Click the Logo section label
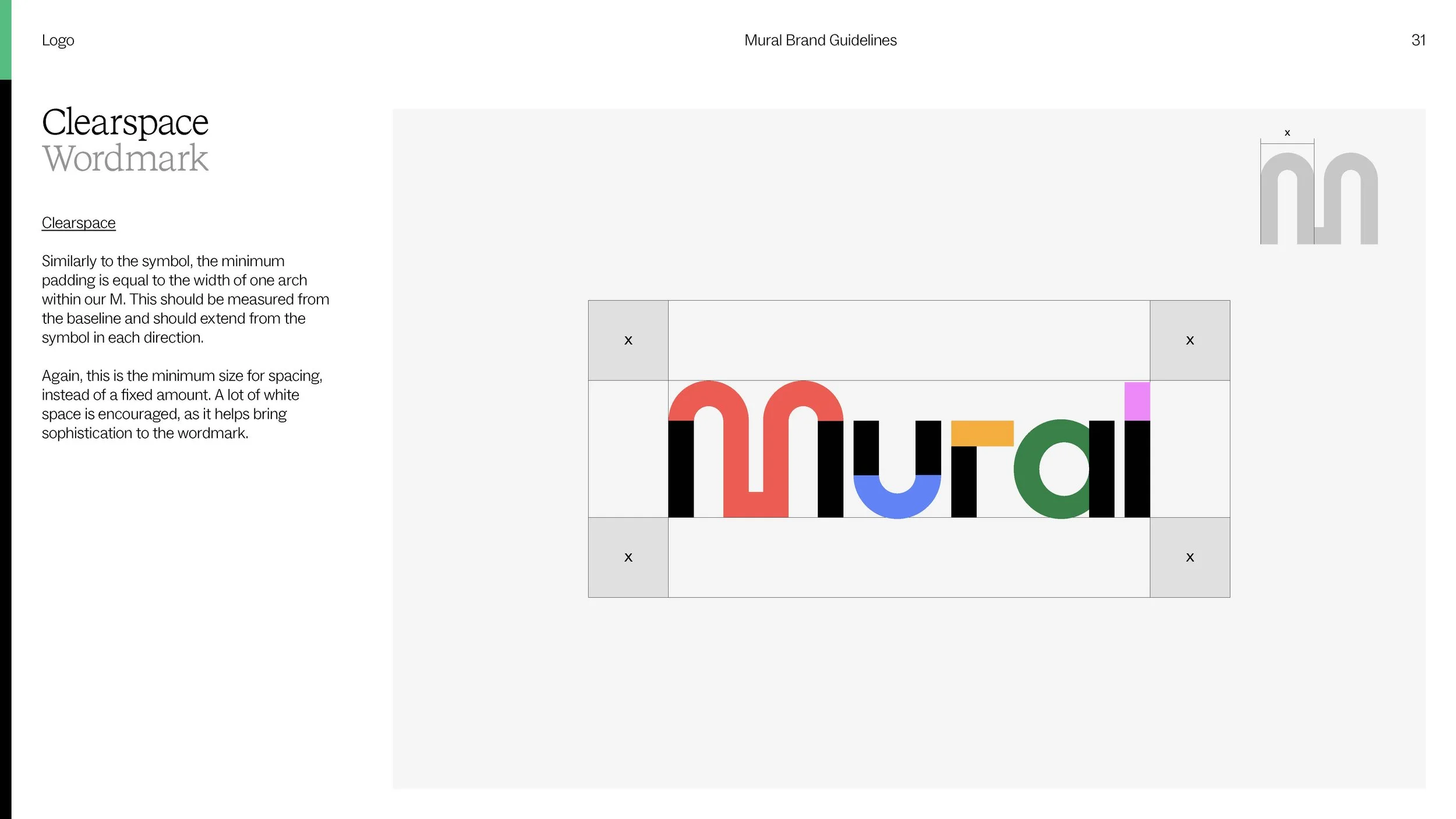Screen dimensions: 1456x819 point(58,40)
